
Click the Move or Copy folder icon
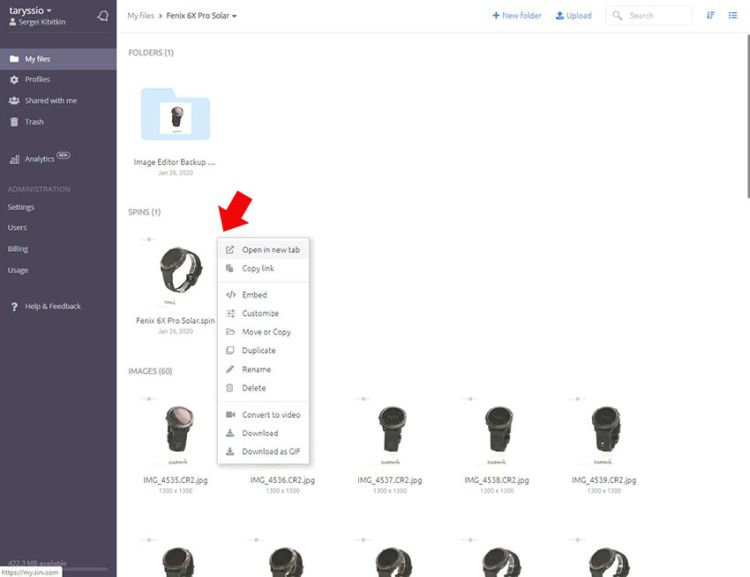(x=230, y=332)
